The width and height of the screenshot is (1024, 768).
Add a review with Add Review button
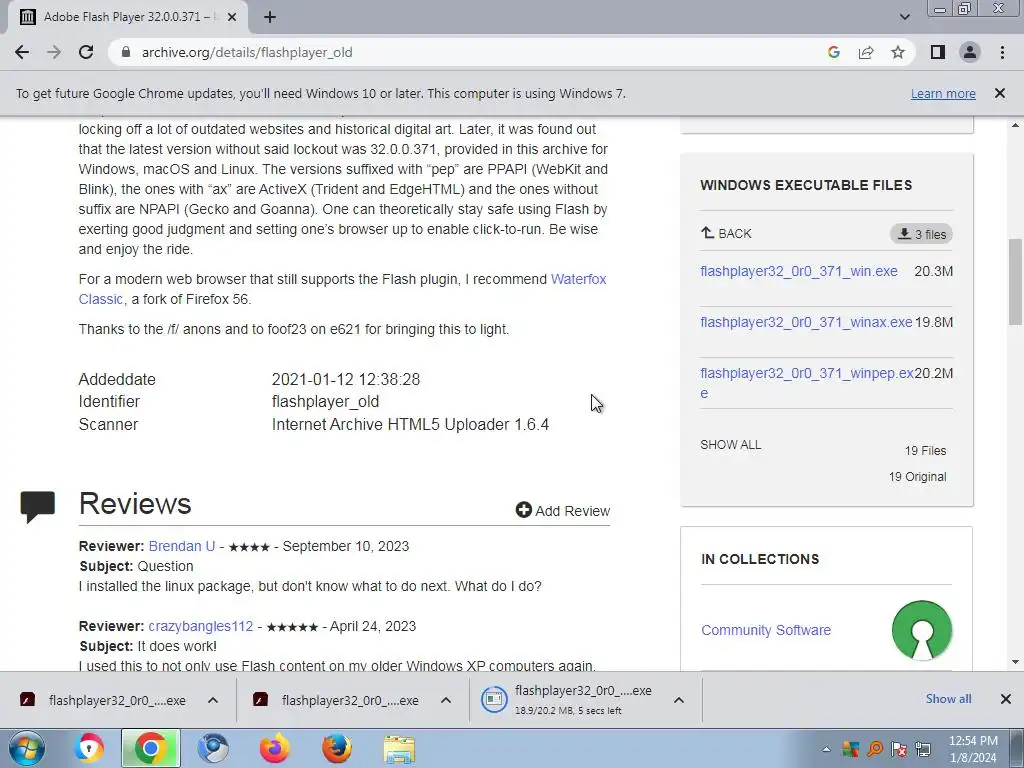562,511
